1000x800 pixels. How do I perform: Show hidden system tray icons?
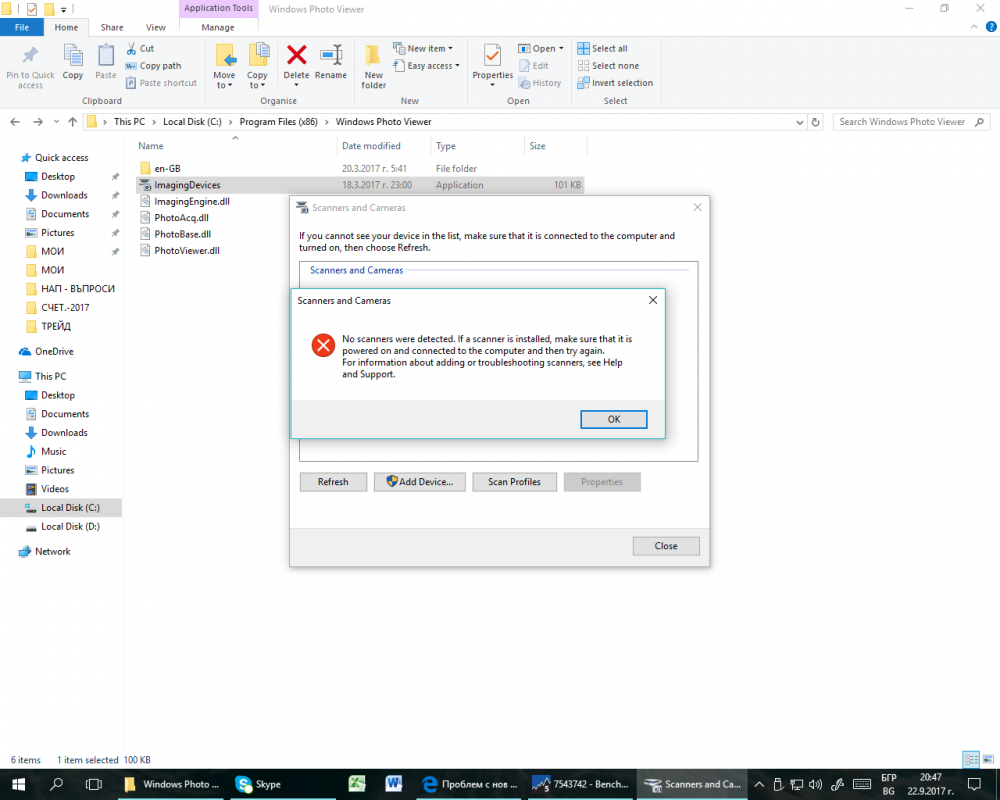(759, 784)
